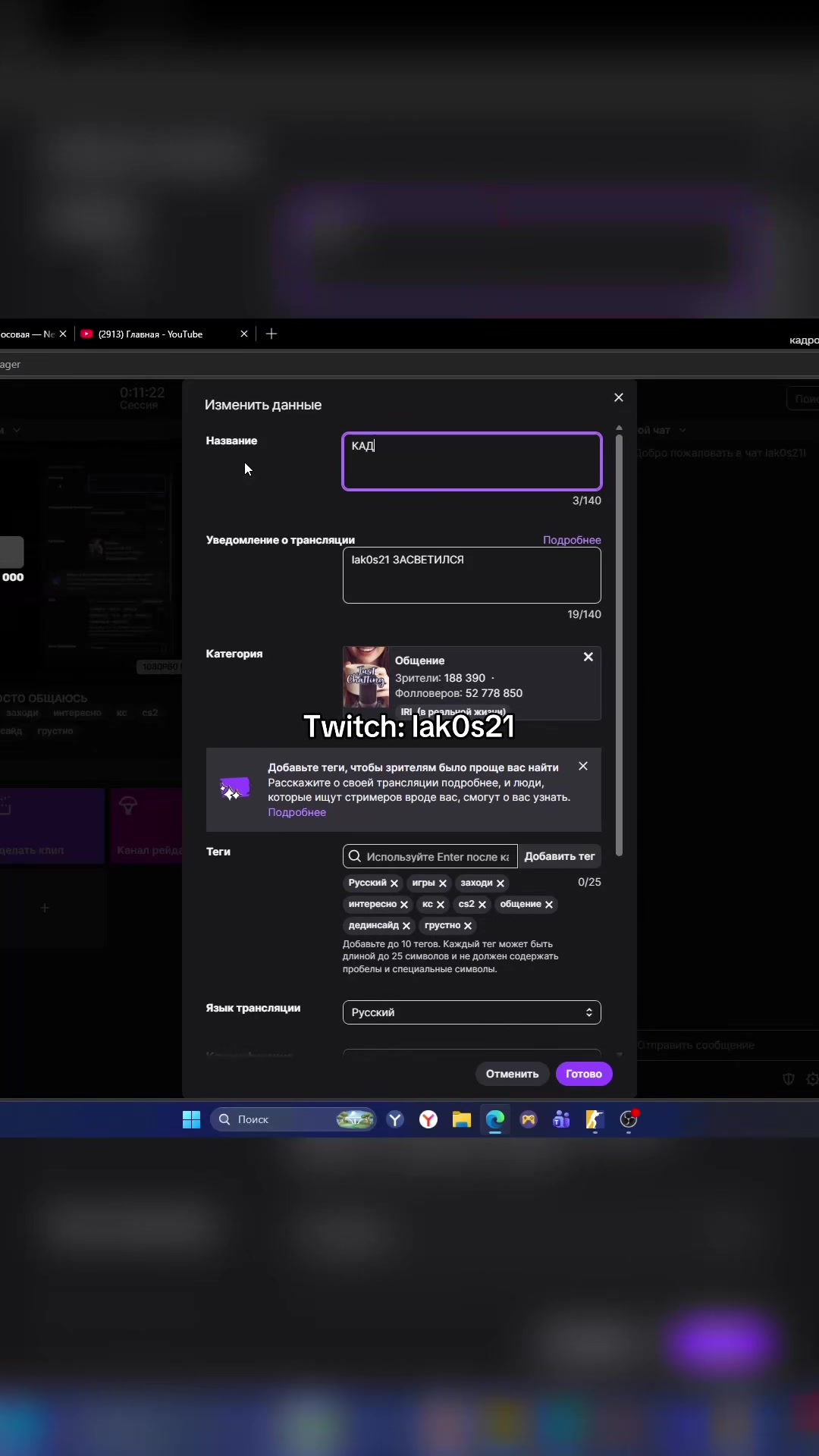Click the magnifier icon in the tag search
The height and width of the screenshot is (1456, 819).
click(354, 856)
